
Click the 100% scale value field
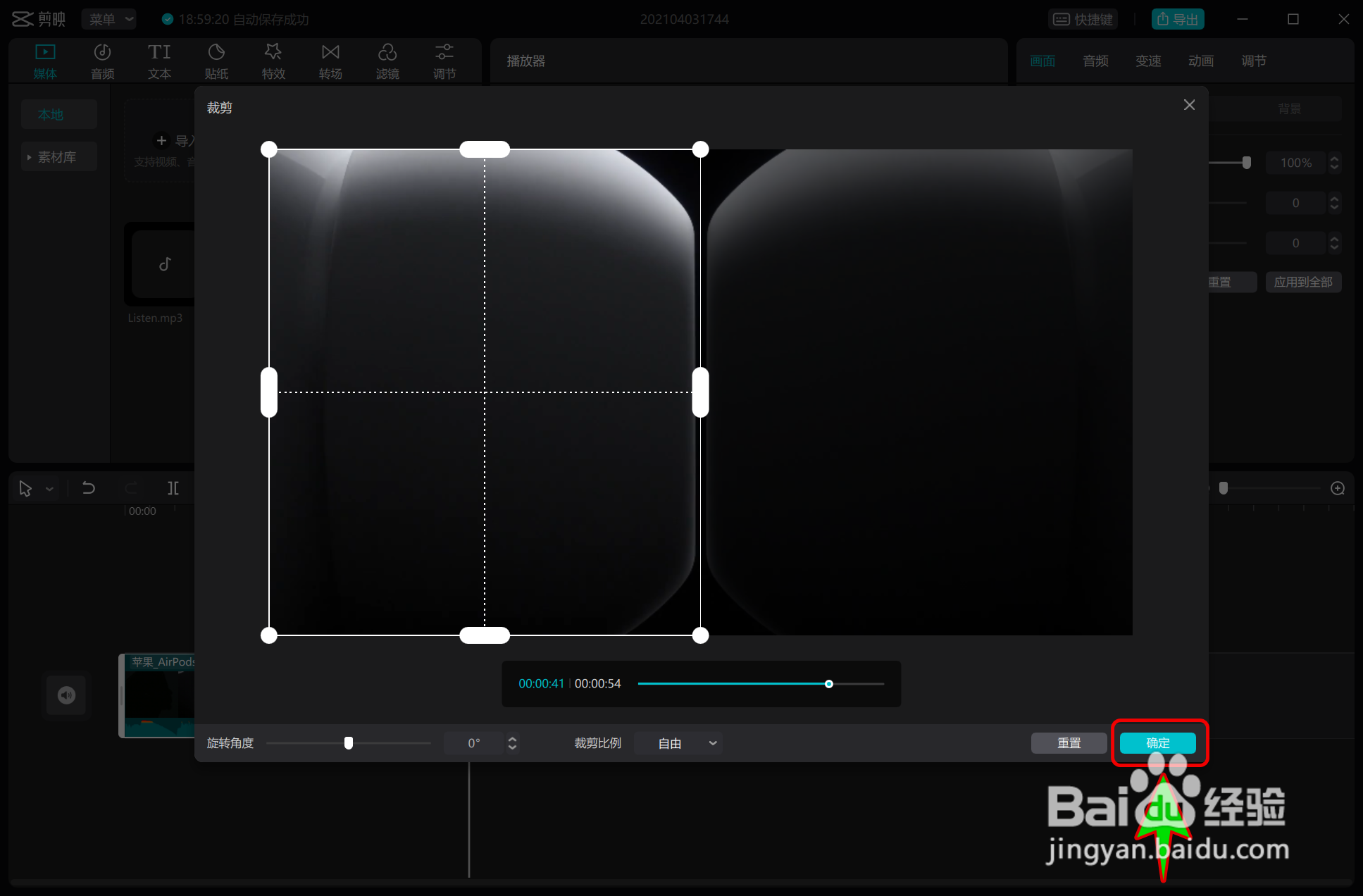tap(1295, 163)
